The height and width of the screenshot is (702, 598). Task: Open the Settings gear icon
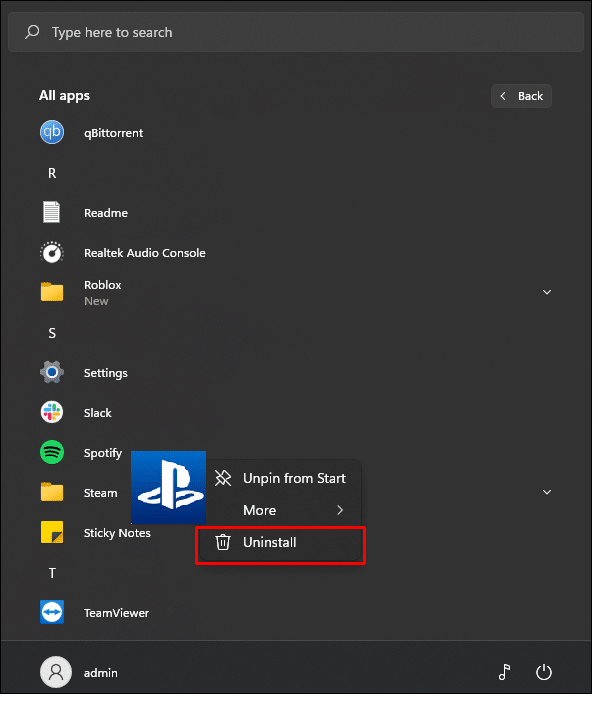(x=52, y=373)
